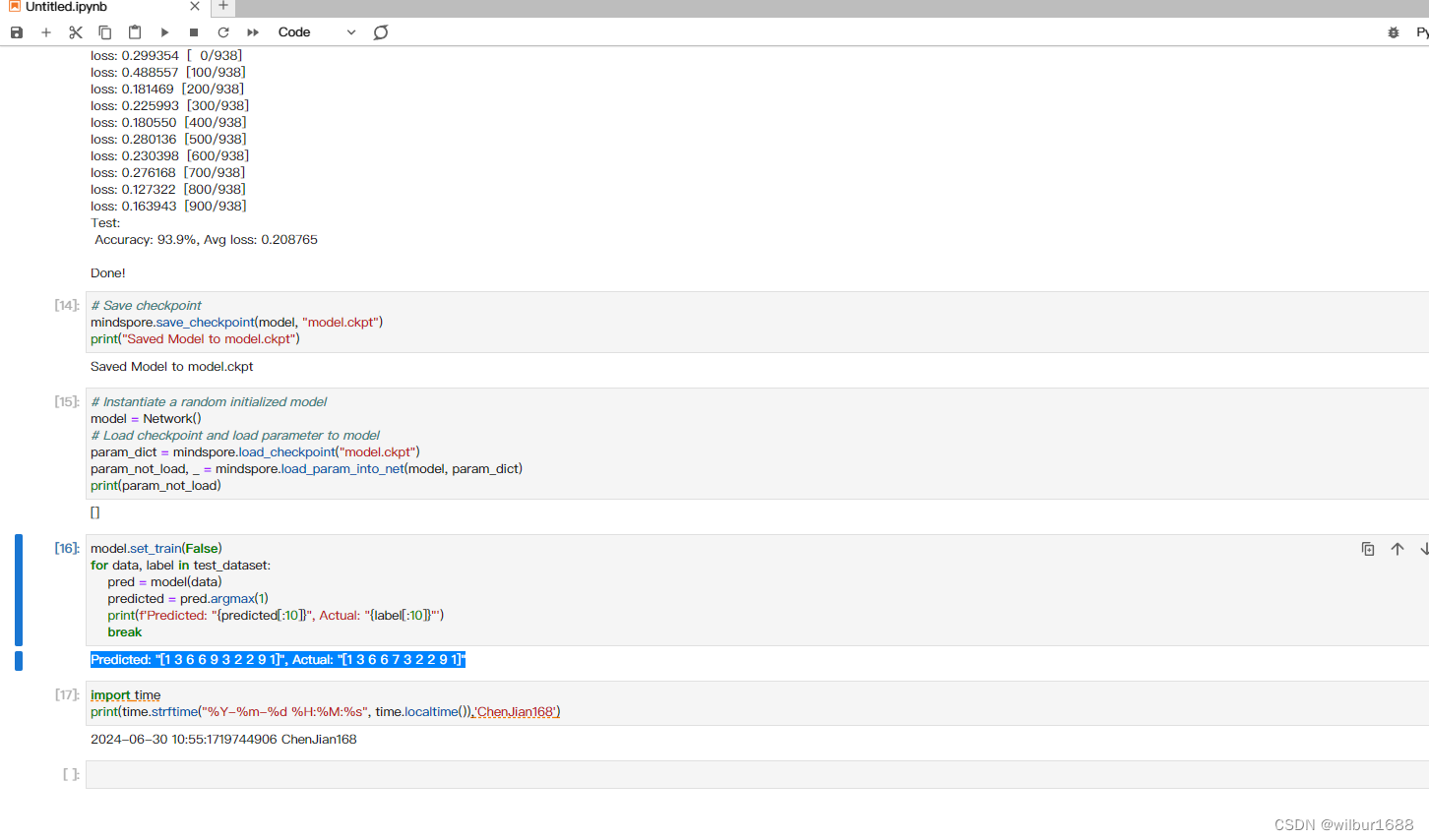Click the 'model.set_train(False)' line
This screenshot has width=1429, height=840.
click(156, 549)
